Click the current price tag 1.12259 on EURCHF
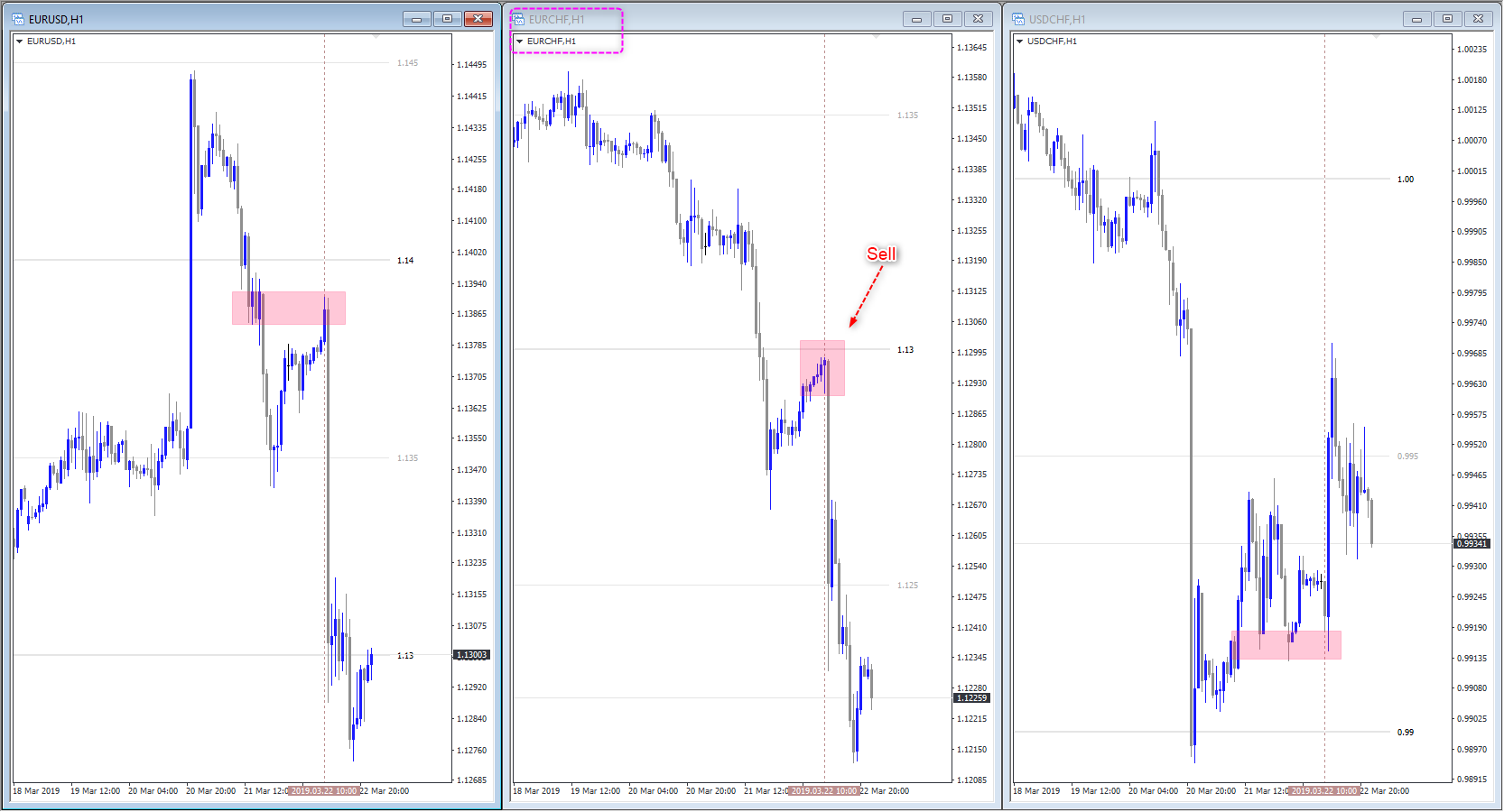 971,697
